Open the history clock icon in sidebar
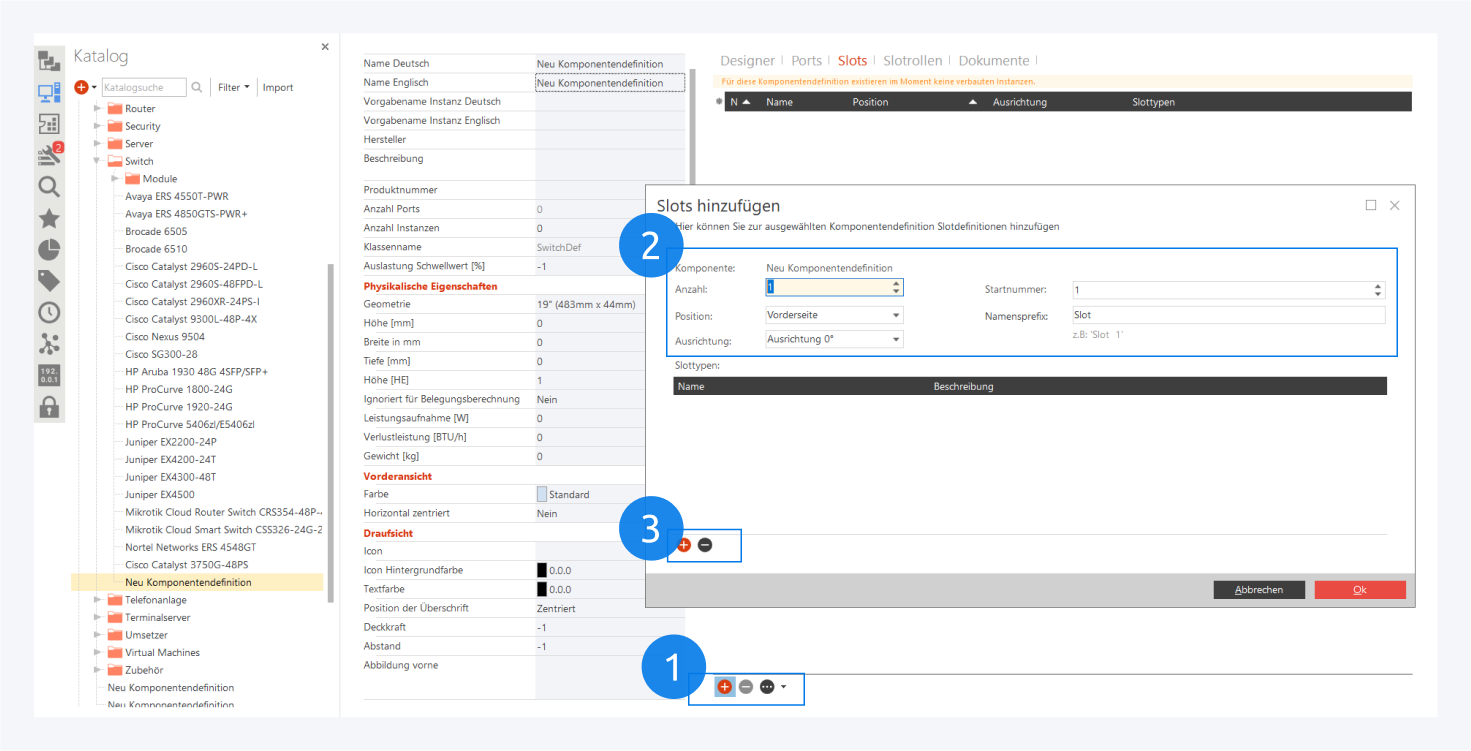 pyautogui.click(x=49, y=312)
